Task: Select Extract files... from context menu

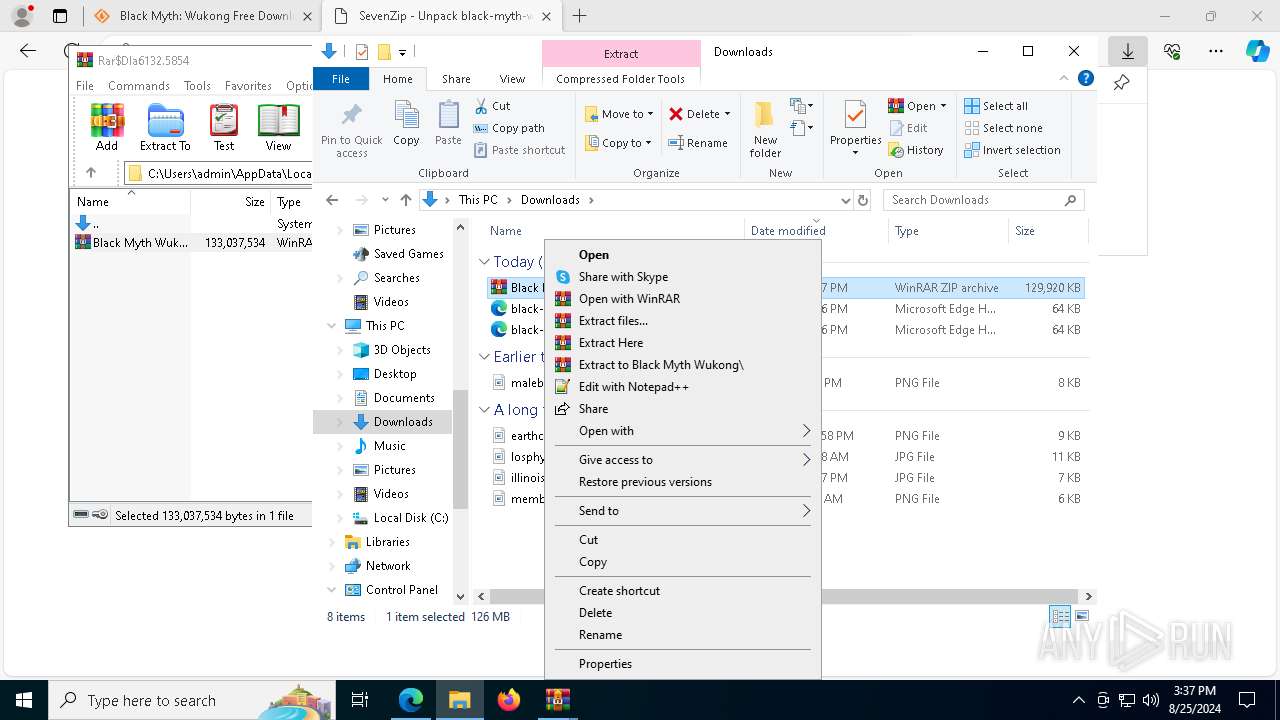Action: point(684,321)
